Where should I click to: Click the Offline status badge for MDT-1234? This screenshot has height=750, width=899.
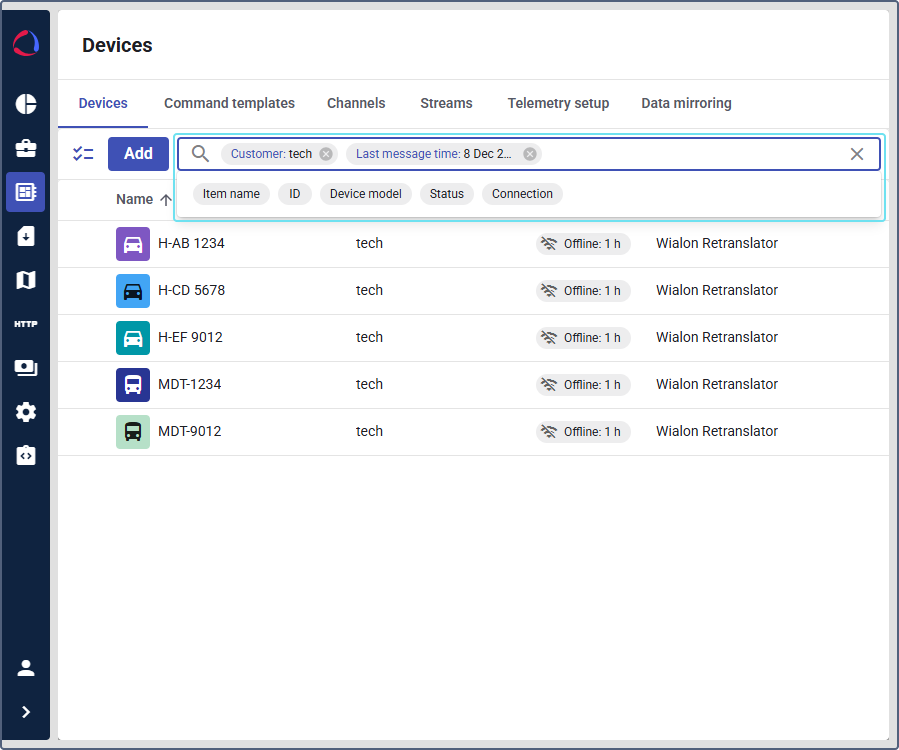[x=583, y=385]
